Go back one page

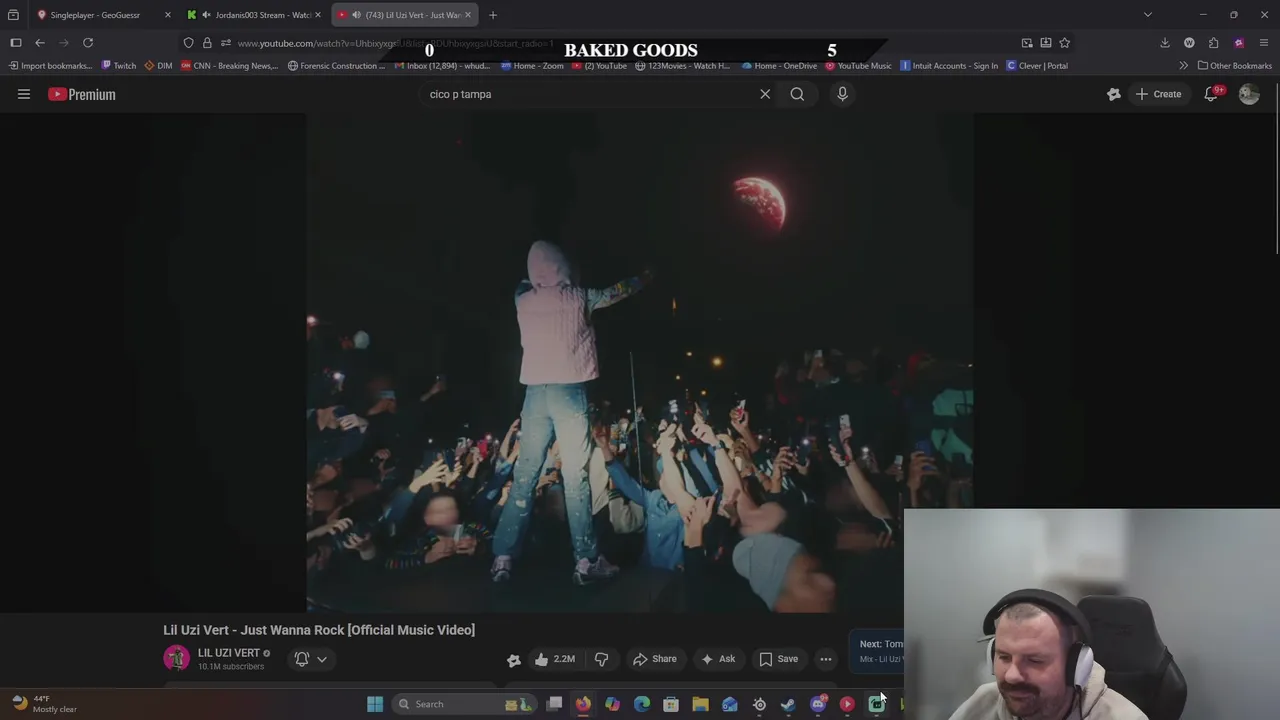click(x=40, y=43)
